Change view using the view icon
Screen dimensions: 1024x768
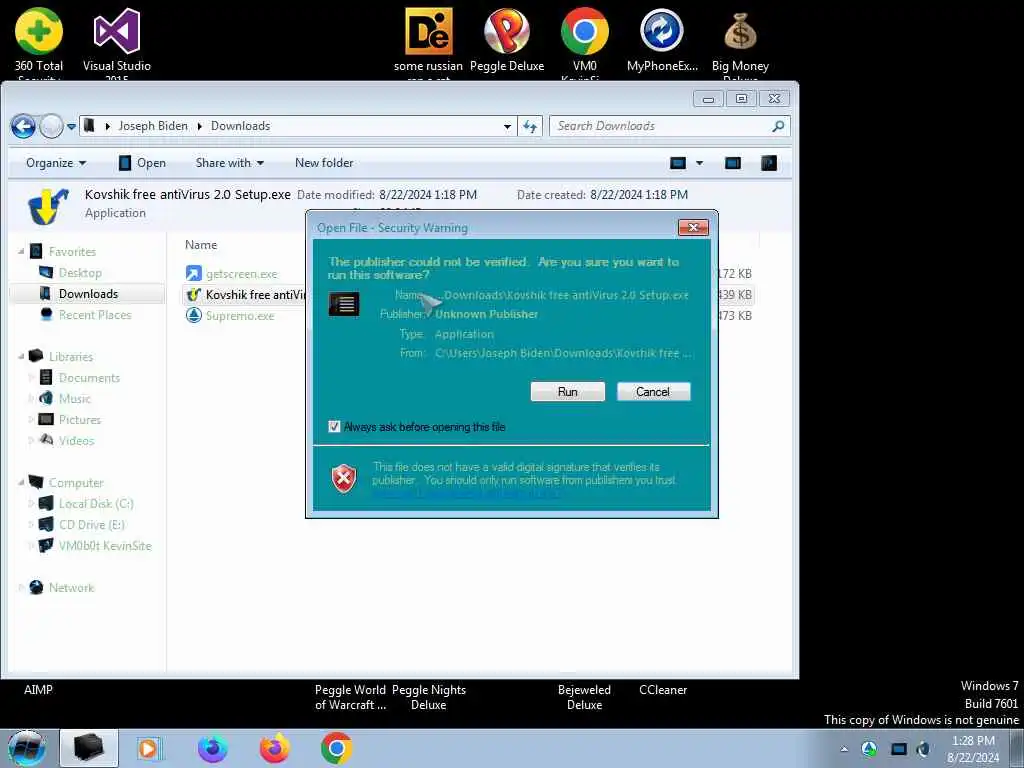[678, 163]
